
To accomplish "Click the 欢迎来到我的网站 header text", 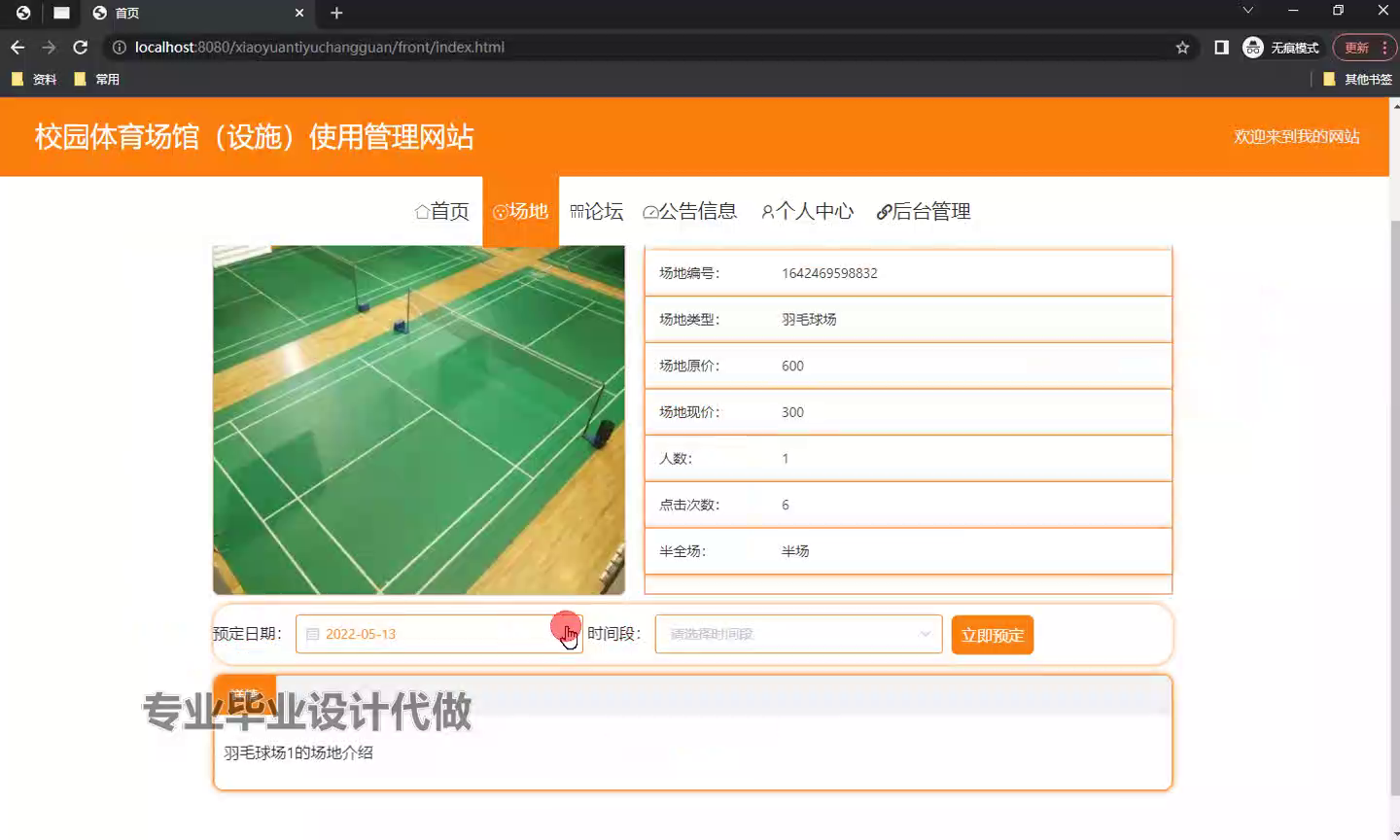I will pos(1297,136).
